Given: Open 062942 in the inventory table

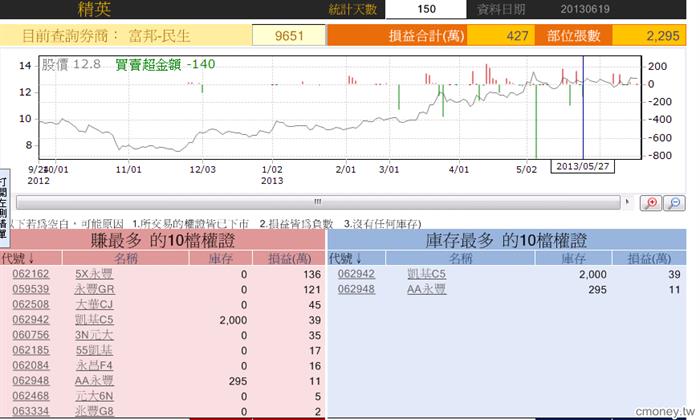Looking at the screenshot, I should point(356,274).
